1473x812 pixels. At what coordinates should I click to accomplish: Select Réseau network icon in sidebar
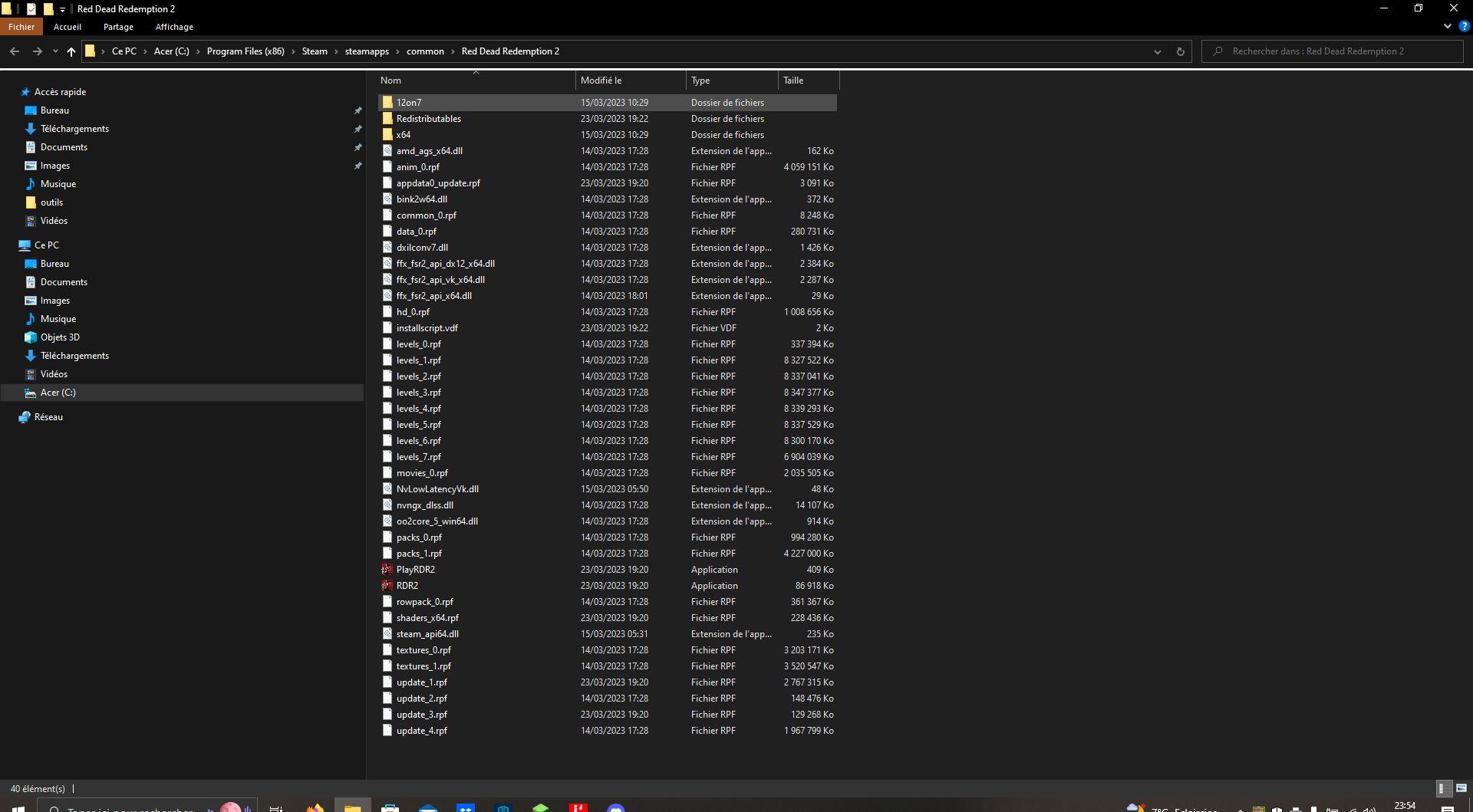25,417
